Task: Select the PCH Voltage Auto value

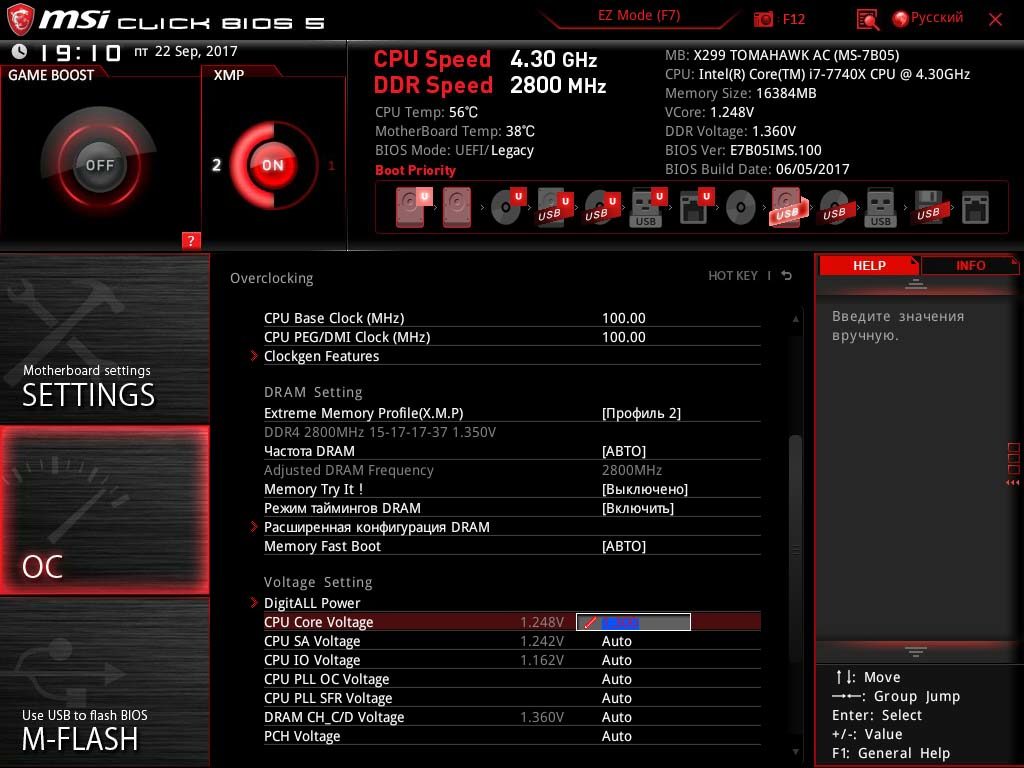Action: click(616, 736)
